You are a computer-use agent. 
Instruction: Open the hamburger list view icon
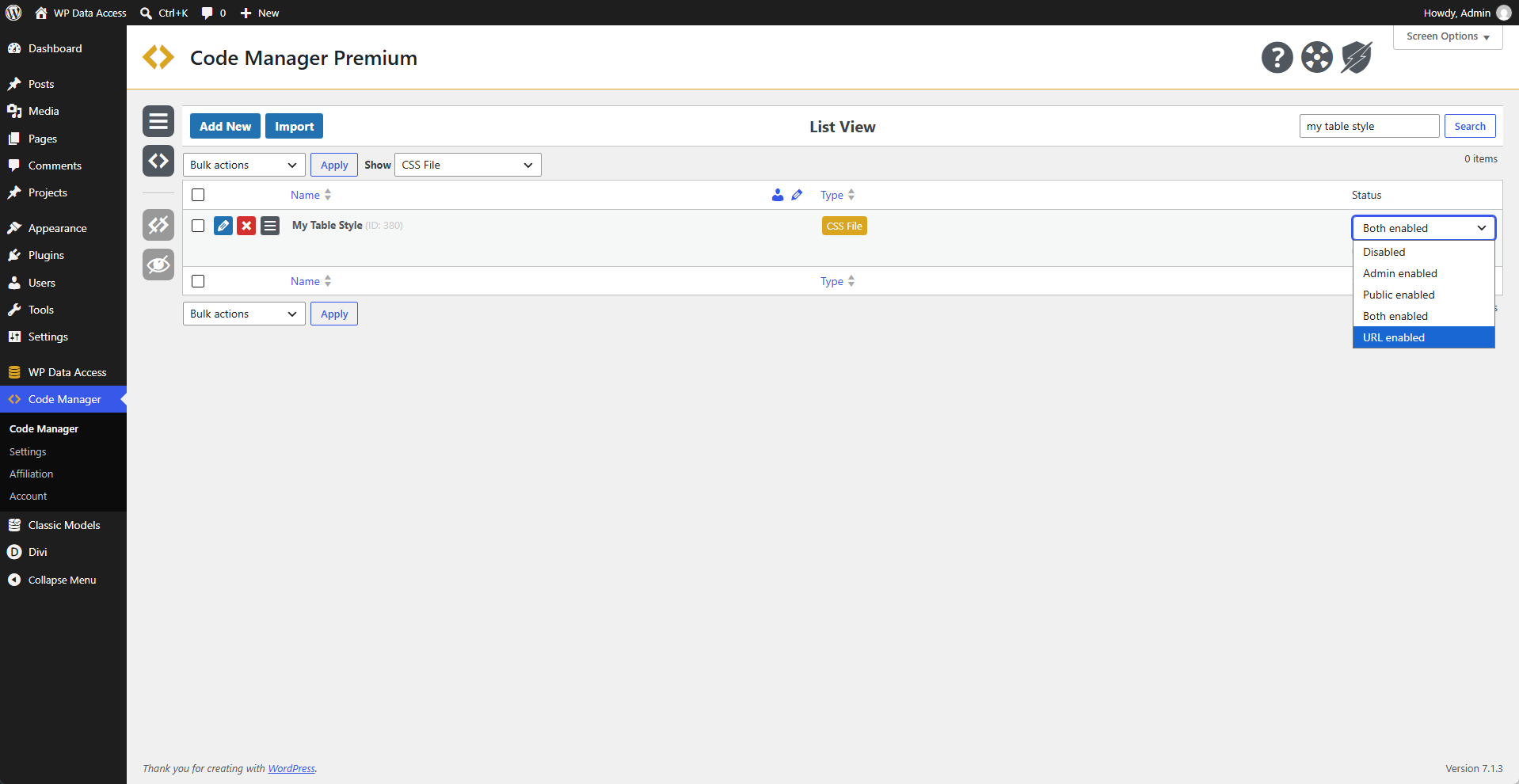(x=158, y=121)
